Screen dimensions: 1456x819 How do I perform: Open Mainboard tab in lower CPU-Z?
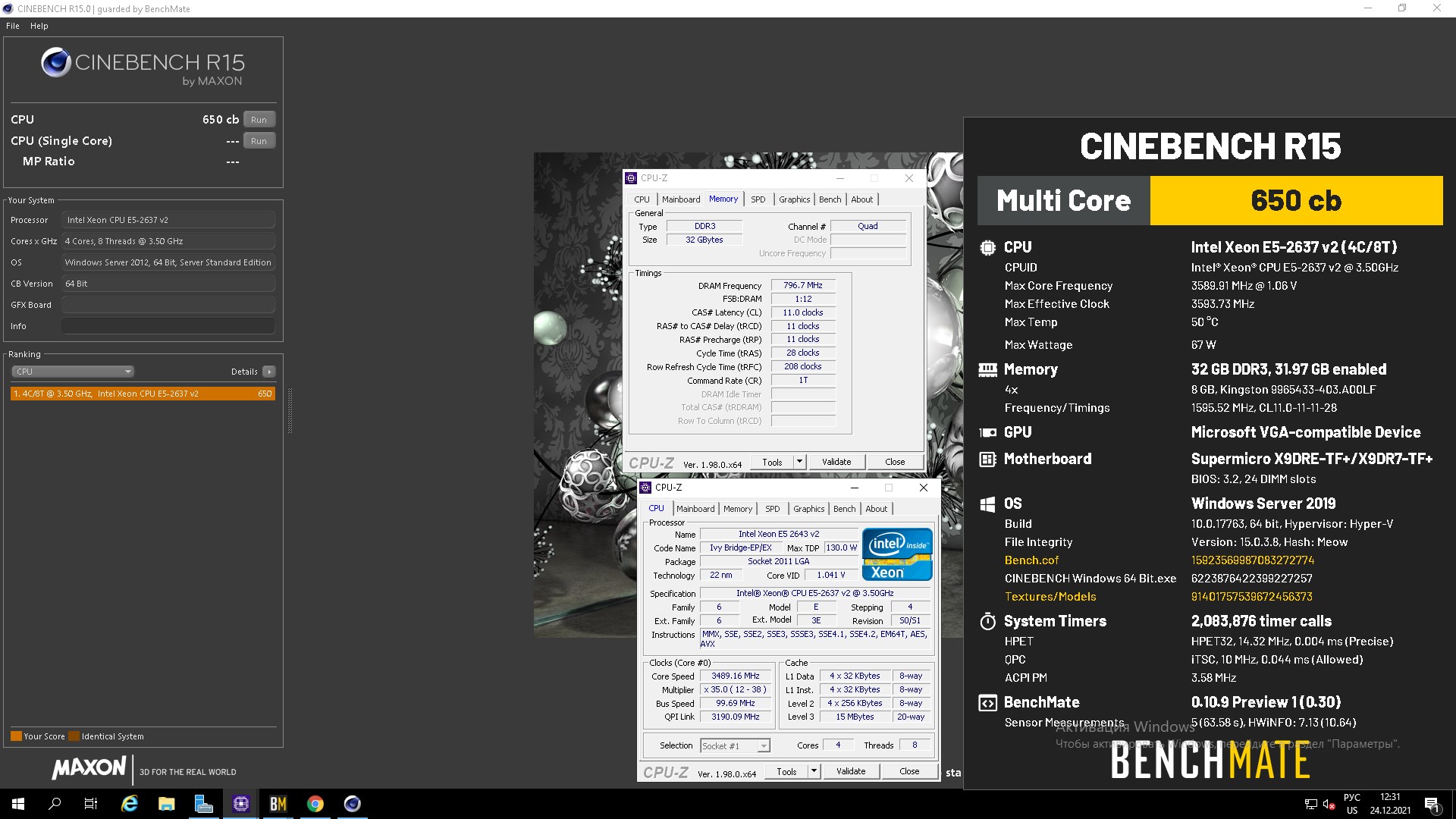(695, 509)
